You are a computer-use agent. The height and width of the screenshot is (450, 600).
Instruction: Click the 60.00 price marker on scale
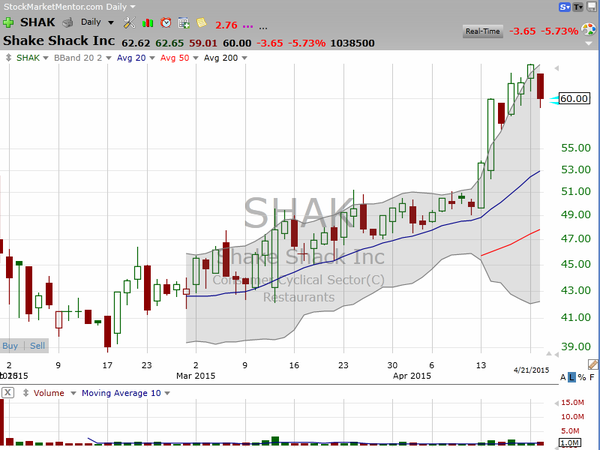coord(574,98)
